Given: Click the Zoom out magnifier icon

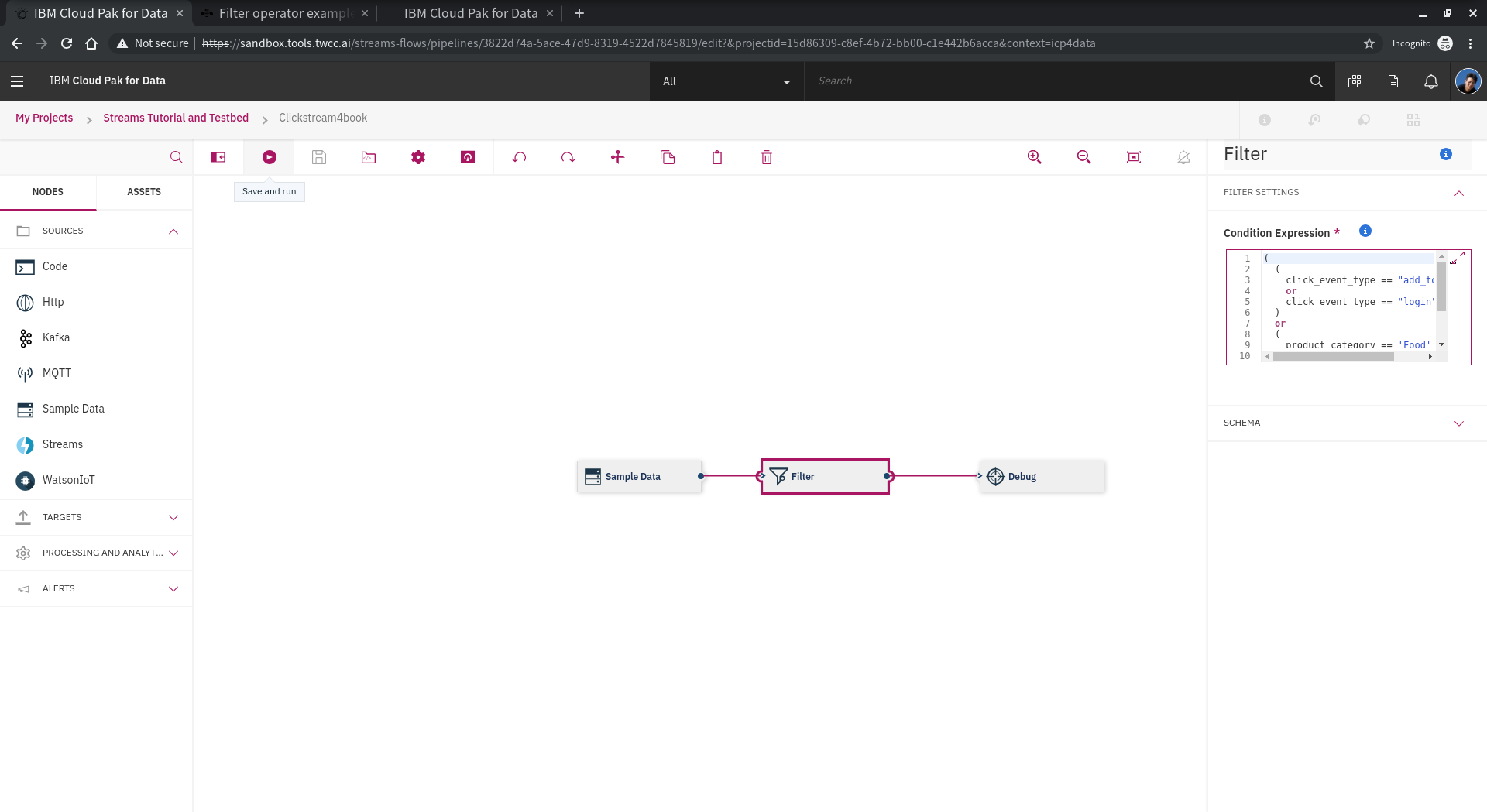Looking at the screenshot, I should [1083, 157].
